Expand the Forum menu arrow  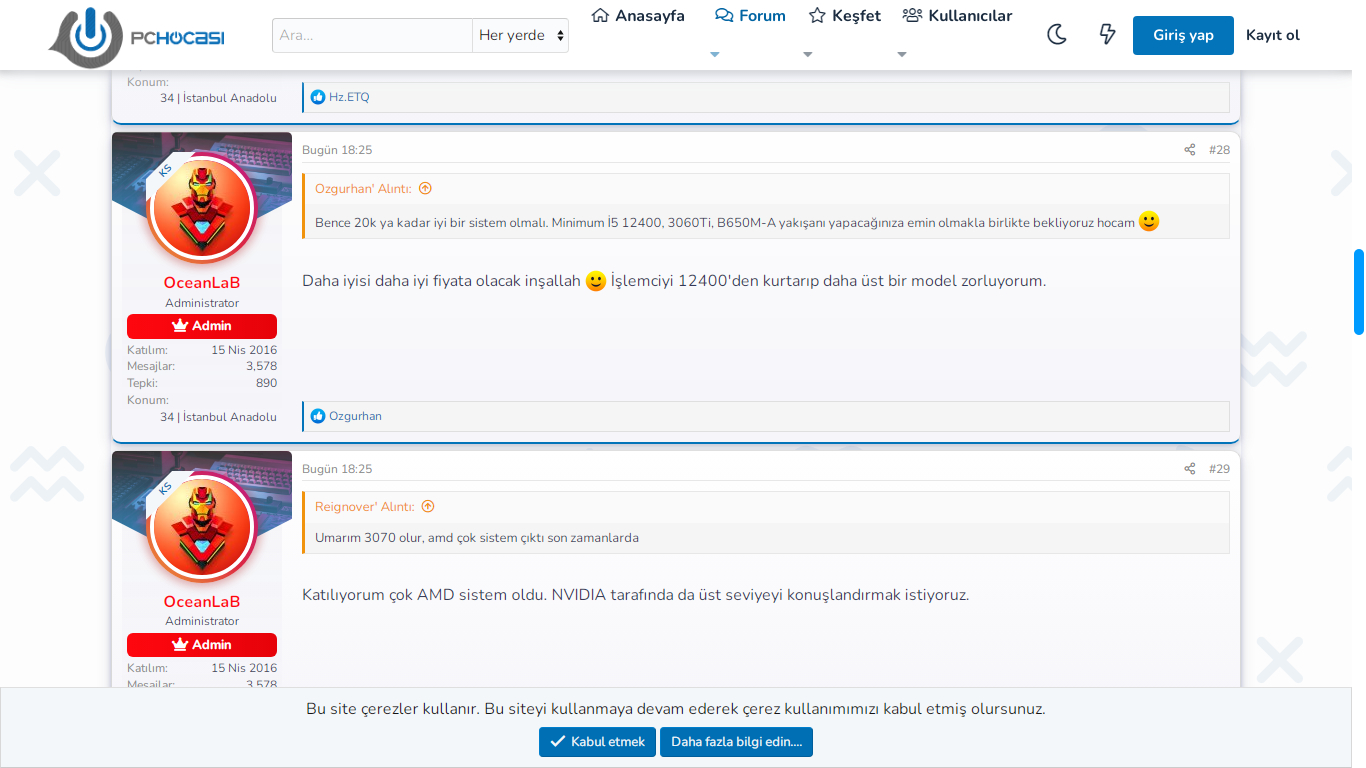pyautogui.click(x=714, y=55)
